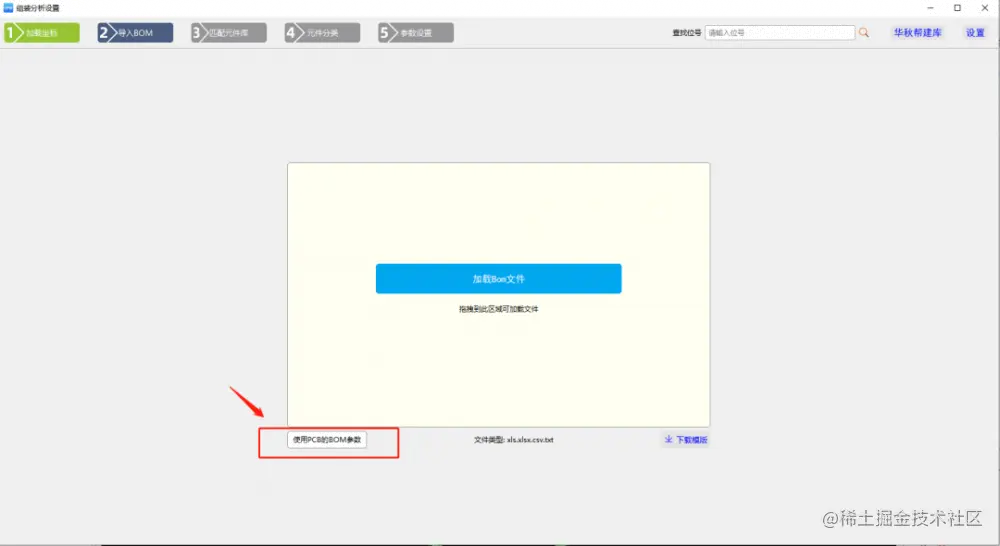Open step 5 参数设置
The height and width of the screenshot is (546, 1000).
(x=416, y=33)
